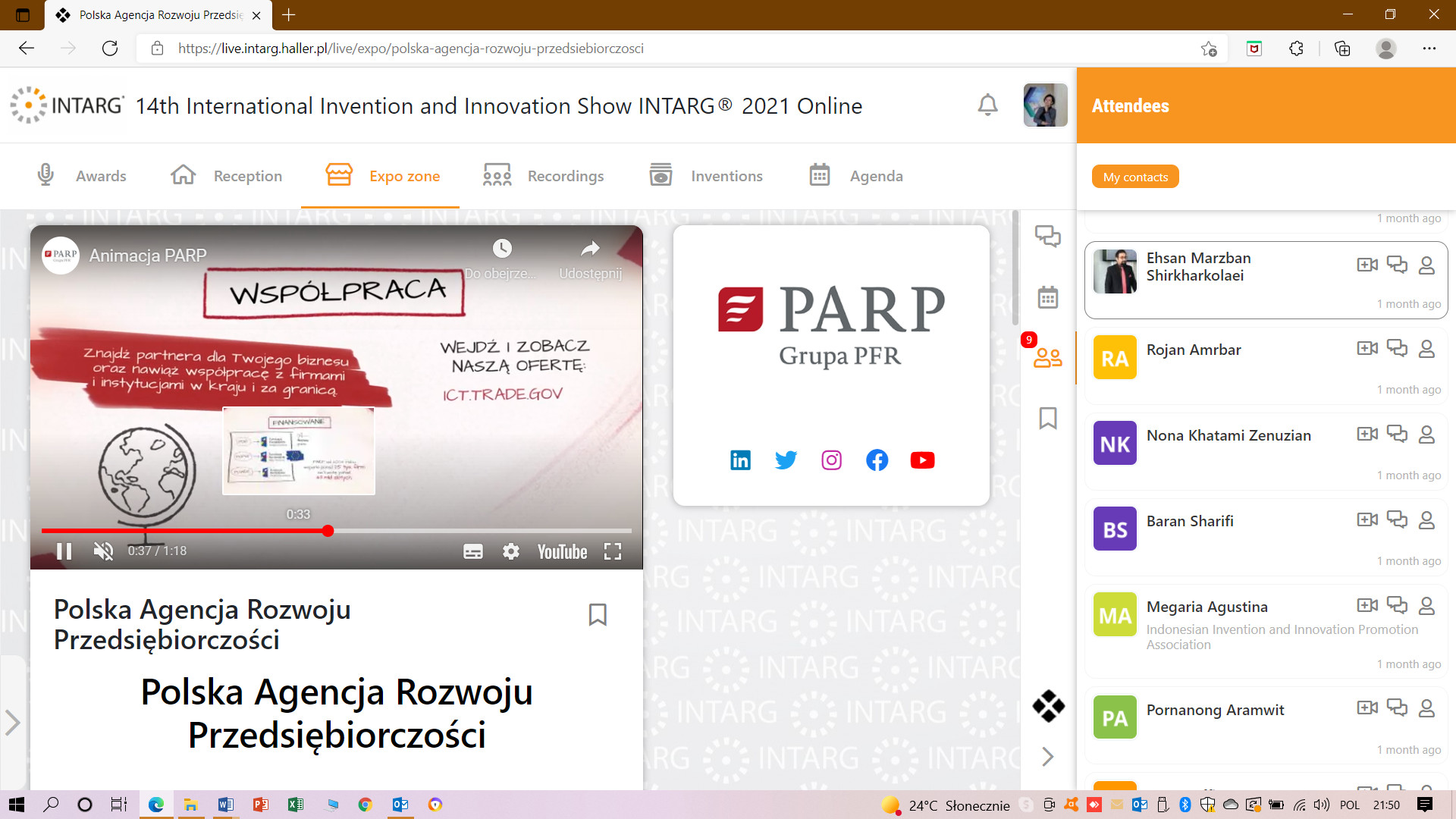Open chat with Nona Khatami Zenuzian
The width and height of the screenshot is (1456, 819).
pos(1397,434)
